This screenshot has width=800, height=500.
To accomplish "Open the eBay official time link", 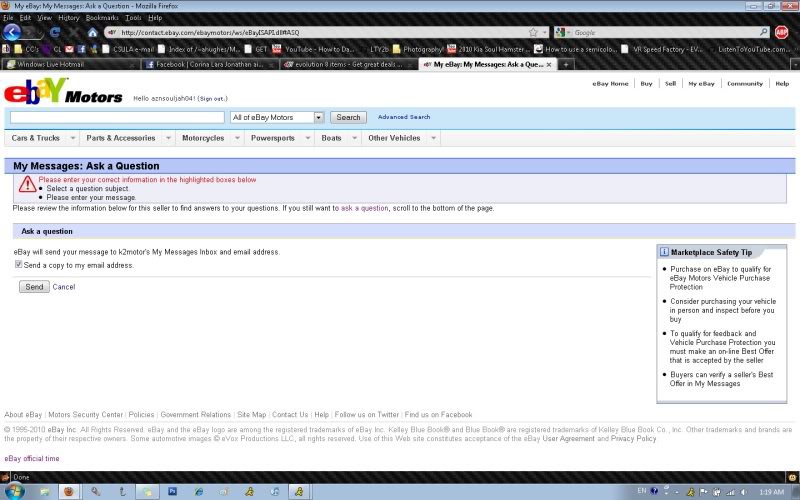I will (x=32, y=458).
